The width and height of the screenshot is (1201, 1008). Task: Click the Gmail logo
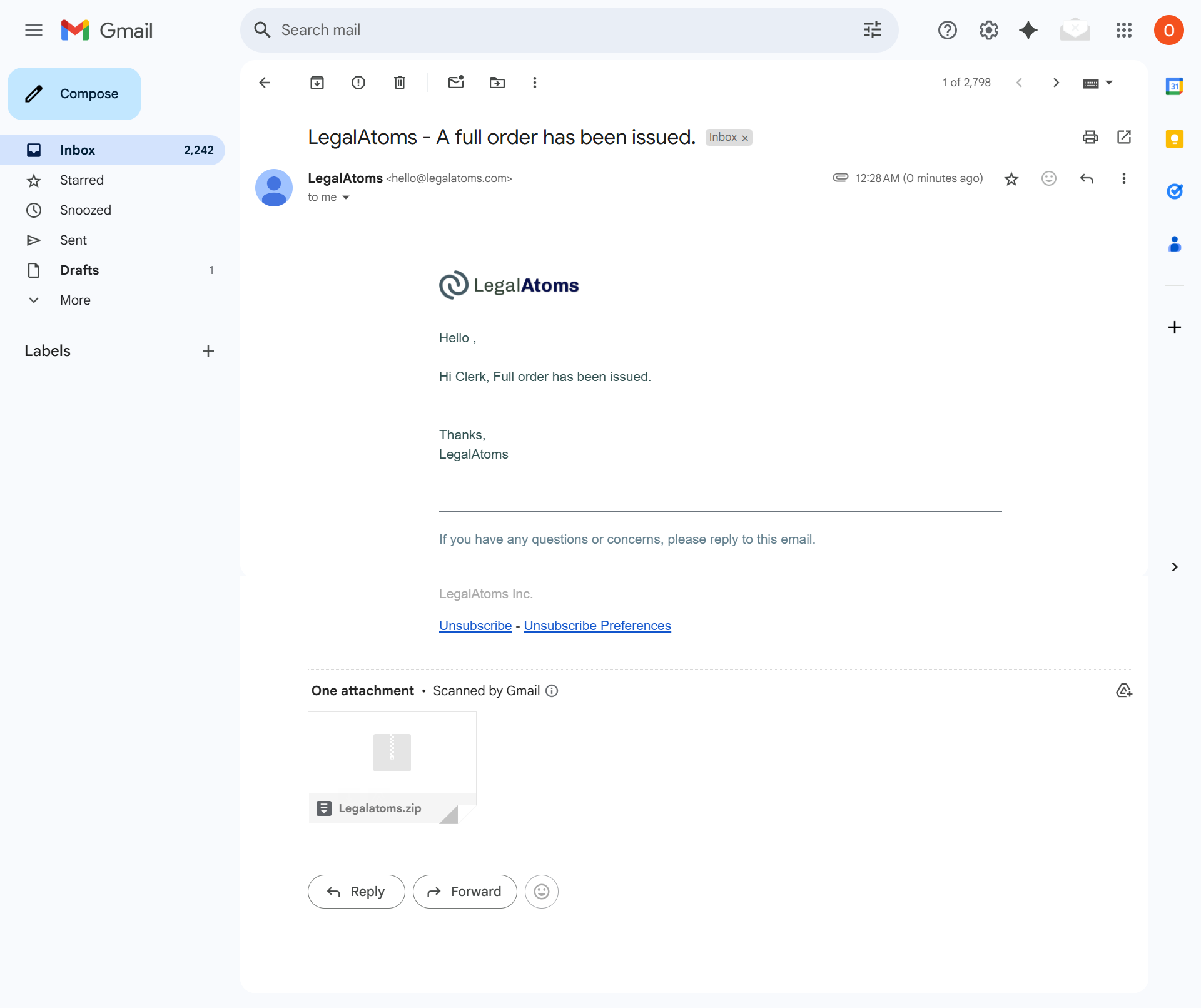tap(106, 30)
